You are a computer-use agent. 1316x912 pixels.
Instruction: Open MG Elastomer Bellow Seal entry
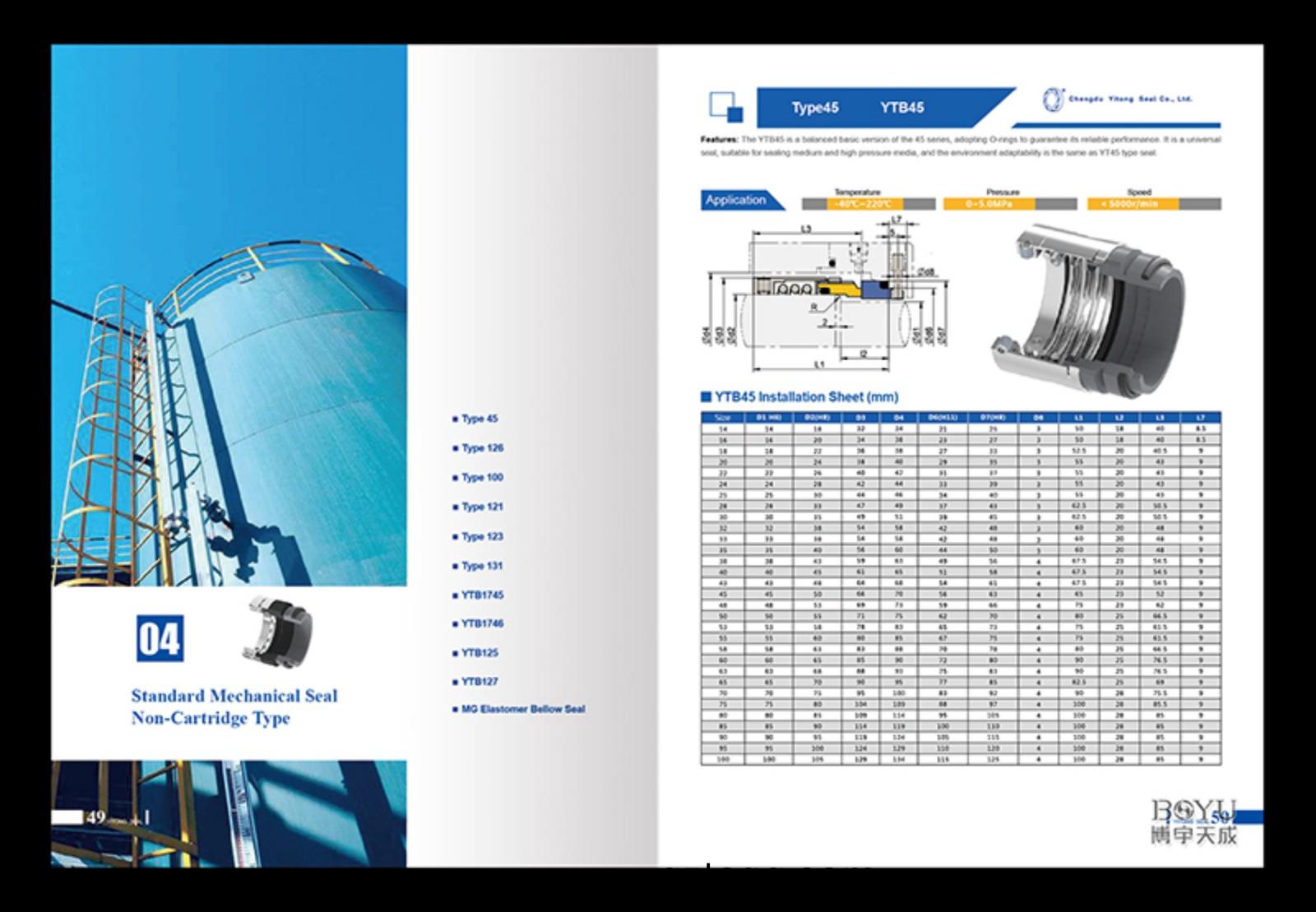pos(521,709)
